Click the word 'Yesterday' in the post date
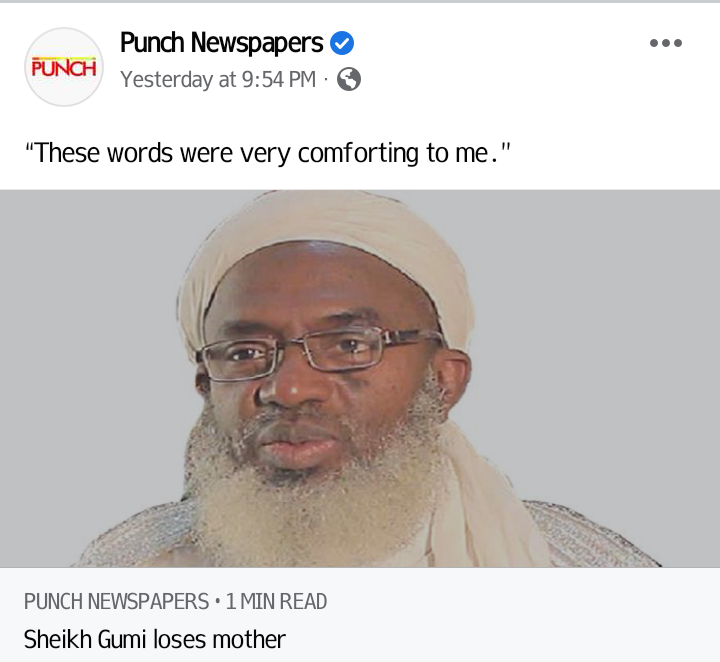 166,79
